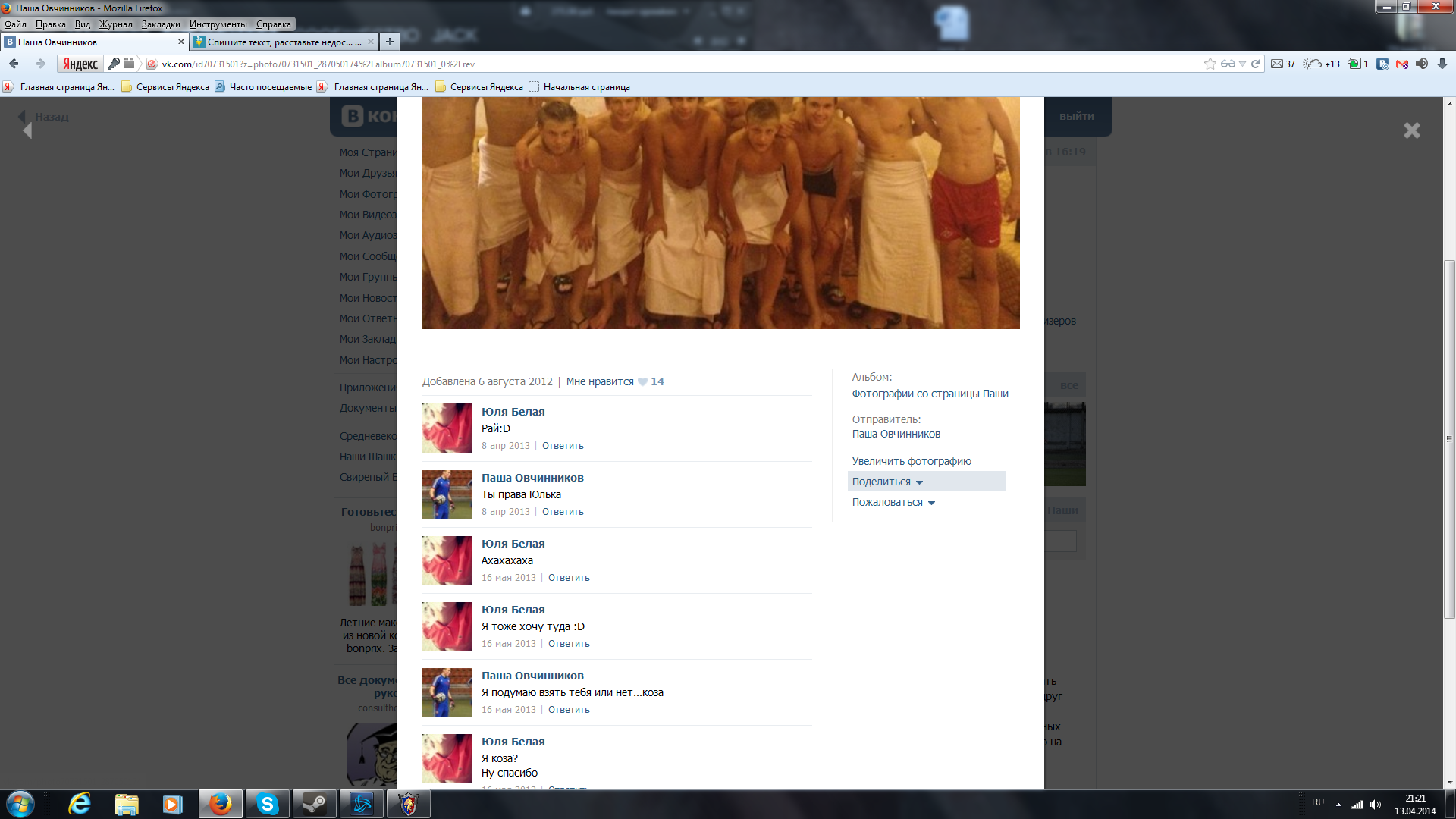Close the VK photo viewer with the X
Viewport: 1456px width, 819px height.
tap(1411, 130)
